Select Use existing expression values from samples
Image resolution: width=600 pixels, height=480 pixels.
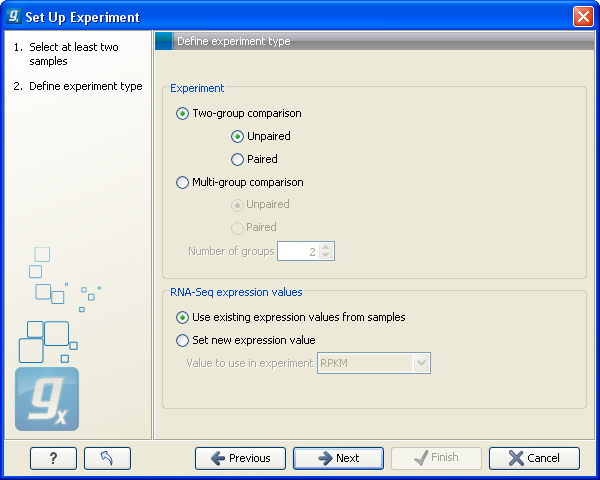pyautogui.click(x=182, y=317)
